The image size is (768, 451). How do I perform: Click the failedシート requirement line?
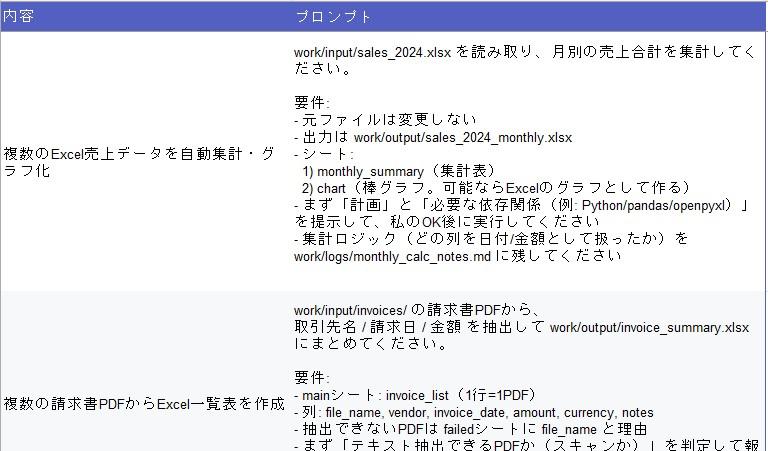pyautogui.click(x=470, y=429)
